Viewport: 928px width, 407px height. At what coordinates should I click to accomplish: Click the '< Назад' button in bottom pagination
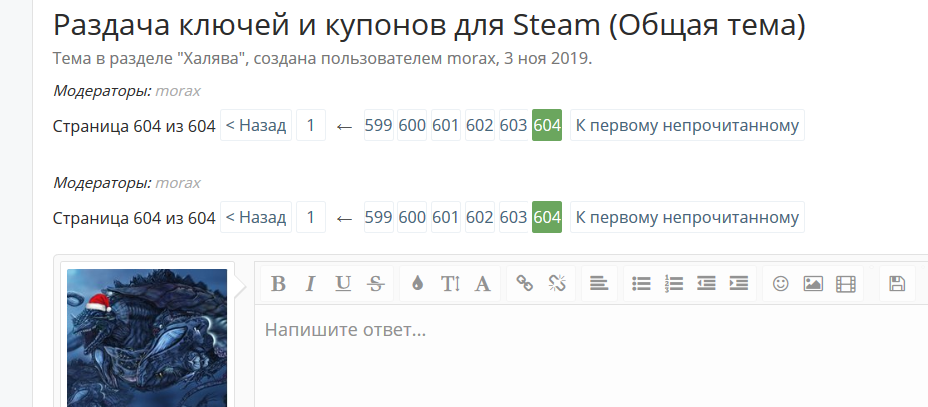tap(256, 218)
